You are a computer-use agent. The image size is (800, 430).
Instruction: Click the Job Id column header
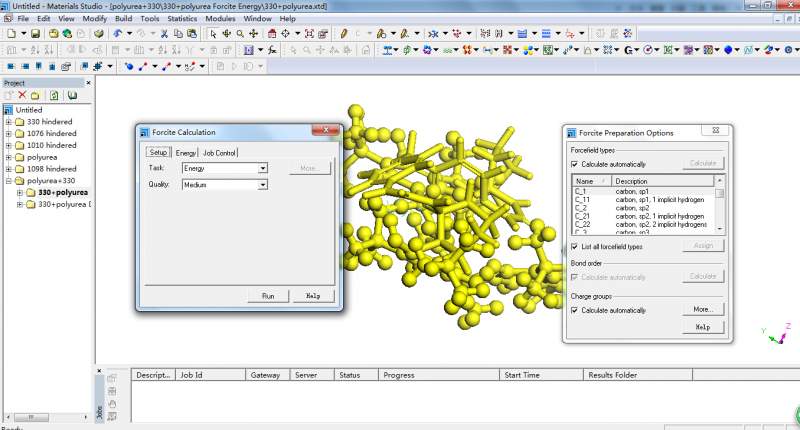210,375
